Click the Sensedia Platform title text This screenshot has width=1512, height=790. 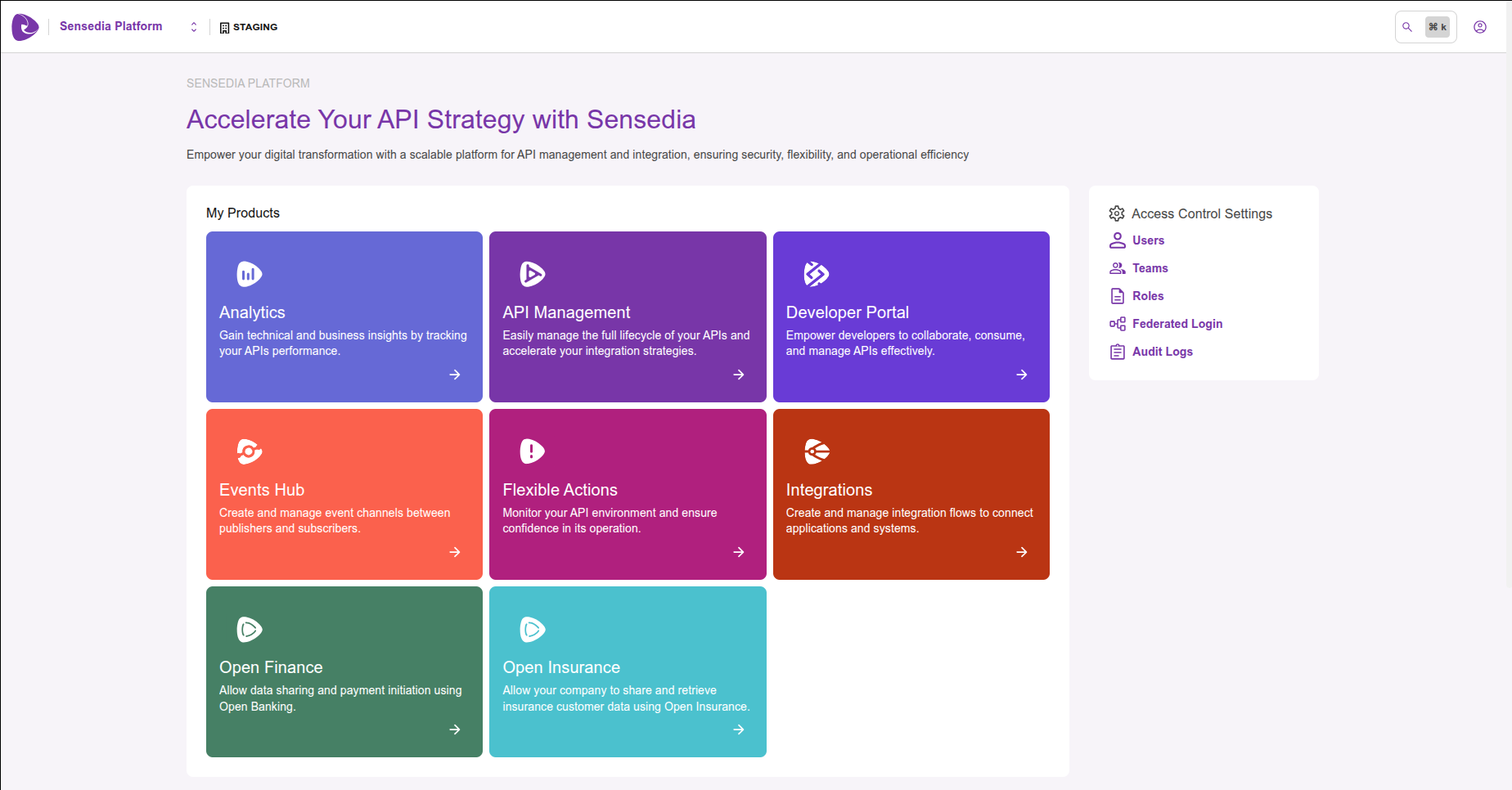111,26
